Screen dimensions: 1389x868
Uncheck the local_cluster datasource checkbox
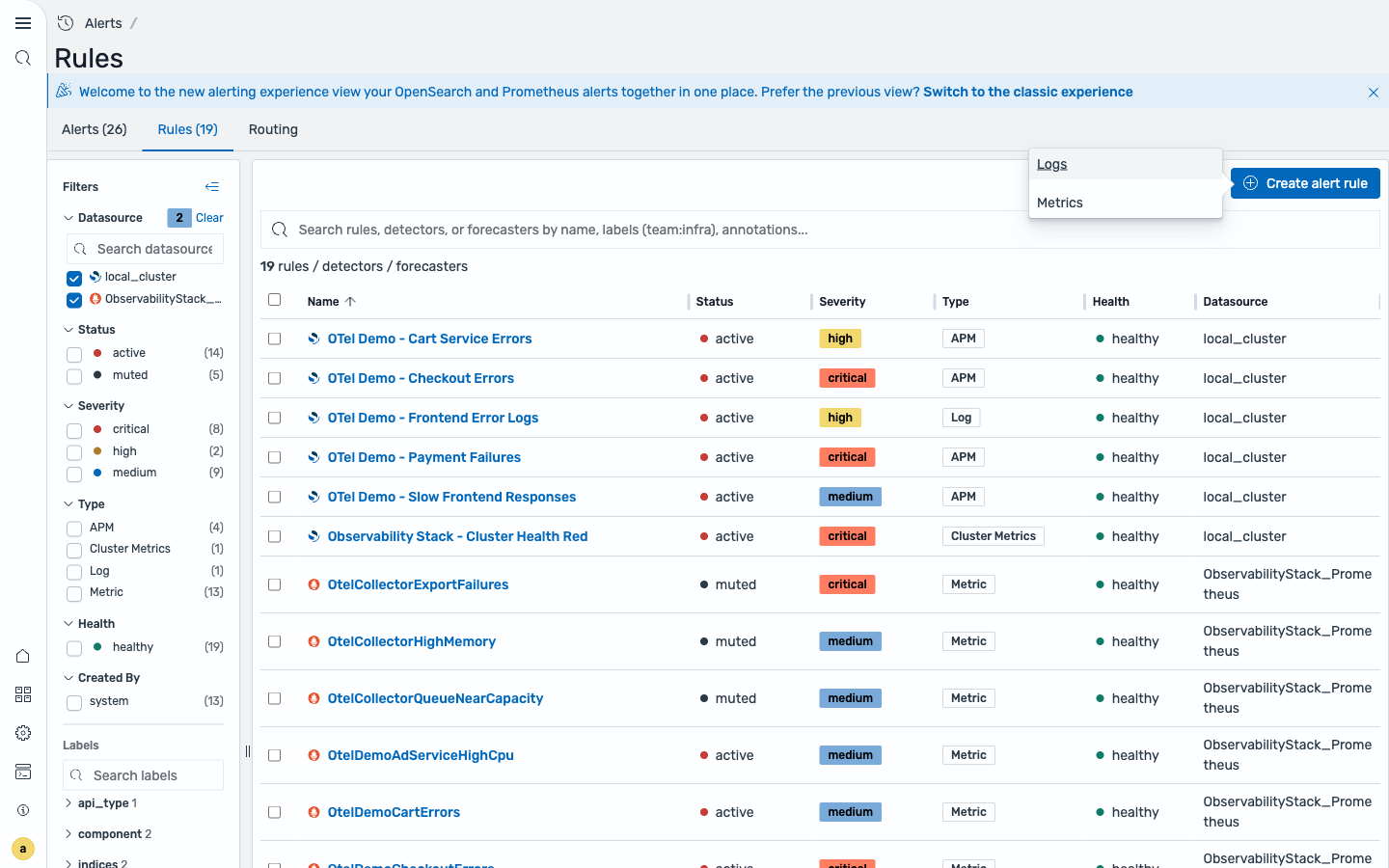(74, 278)
